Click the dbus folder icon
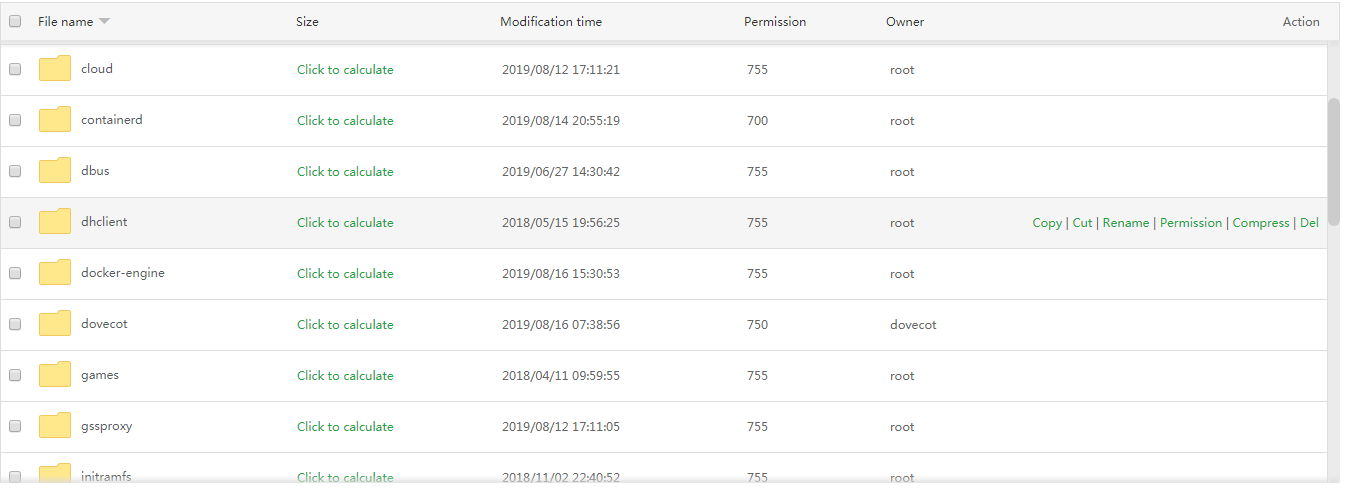This screenshot has height=494, width=1351. click(55, 171)
